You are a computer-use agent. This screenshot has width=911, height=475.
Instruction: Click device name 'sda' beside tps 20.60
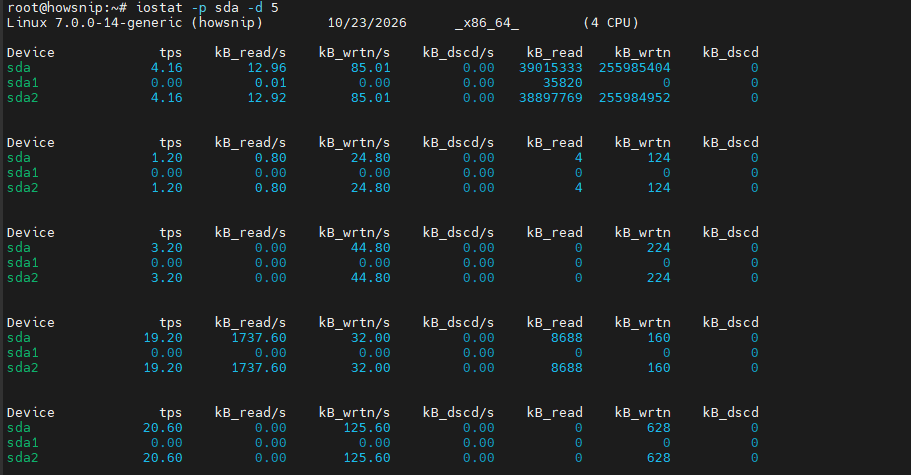pyautogui.click(x=19, y=428)
